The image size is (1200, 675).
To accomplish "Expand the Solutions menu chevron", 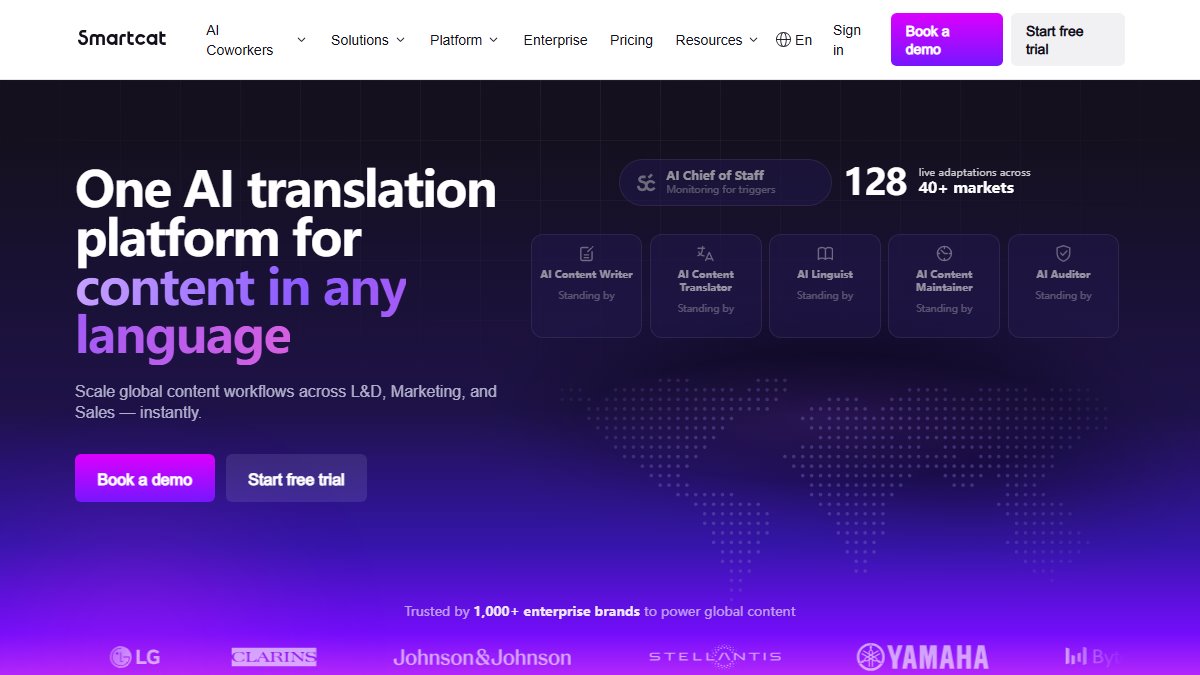I will pyautogui.click(x=400, y=40).
